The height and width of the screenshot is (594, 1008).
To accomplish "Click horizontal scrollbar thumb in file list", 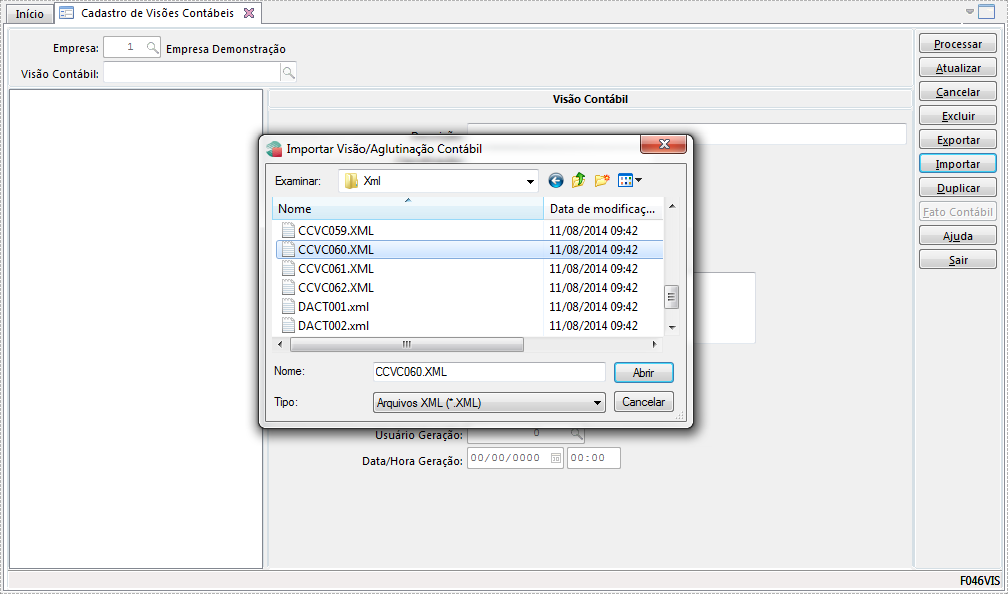I will pyautogui.click(x=407, y=345).
